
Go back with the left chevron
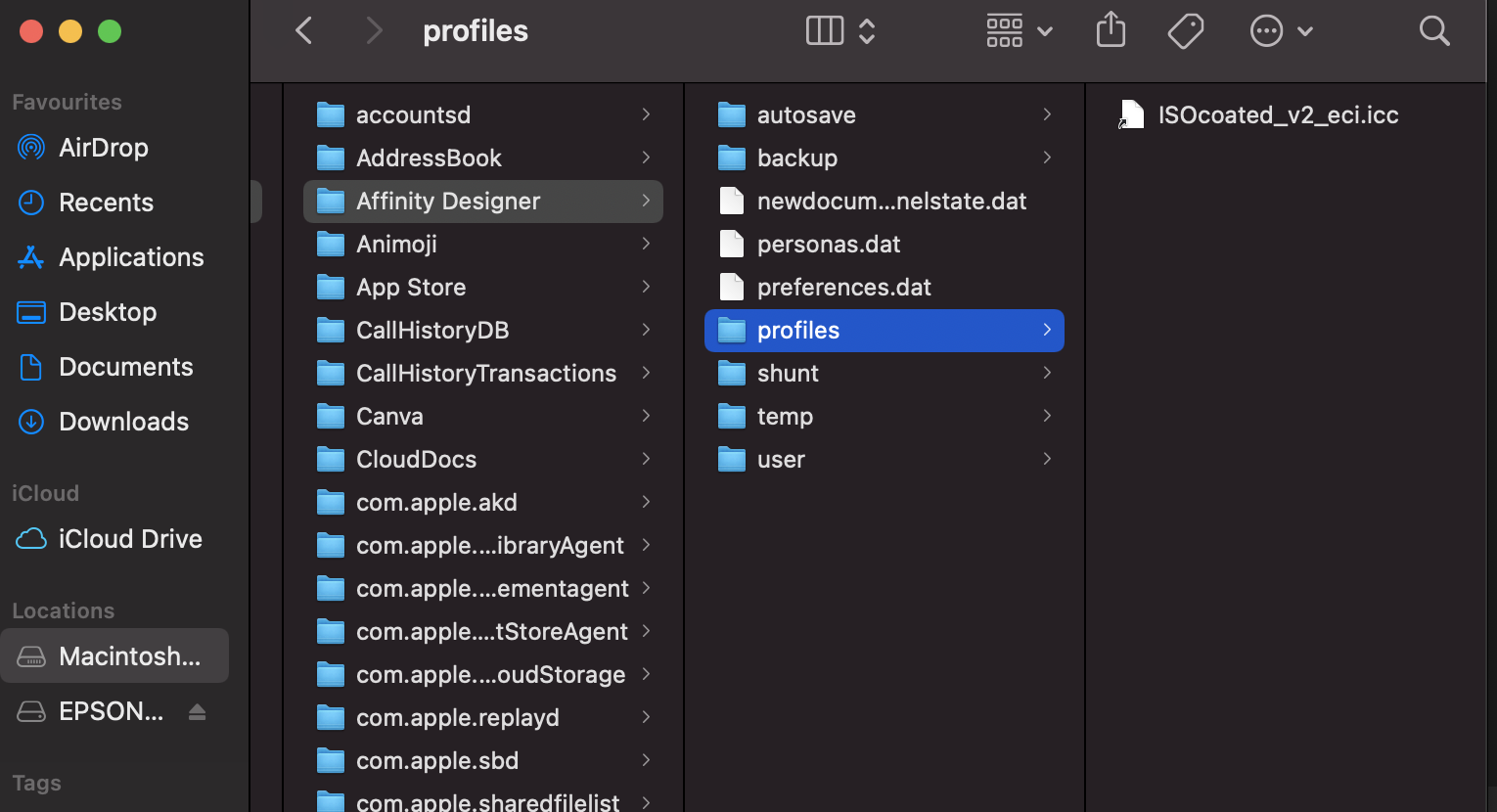tap(304, 31)
